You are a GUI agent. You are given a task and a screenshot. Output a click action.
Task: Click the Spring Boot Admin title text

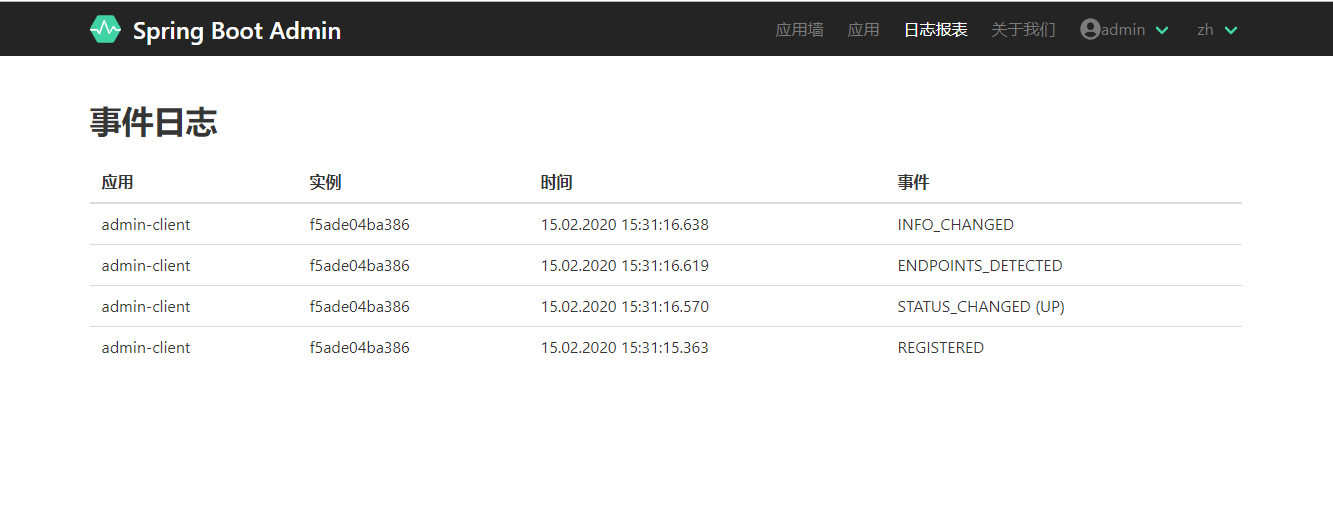[x=237, y=31]
